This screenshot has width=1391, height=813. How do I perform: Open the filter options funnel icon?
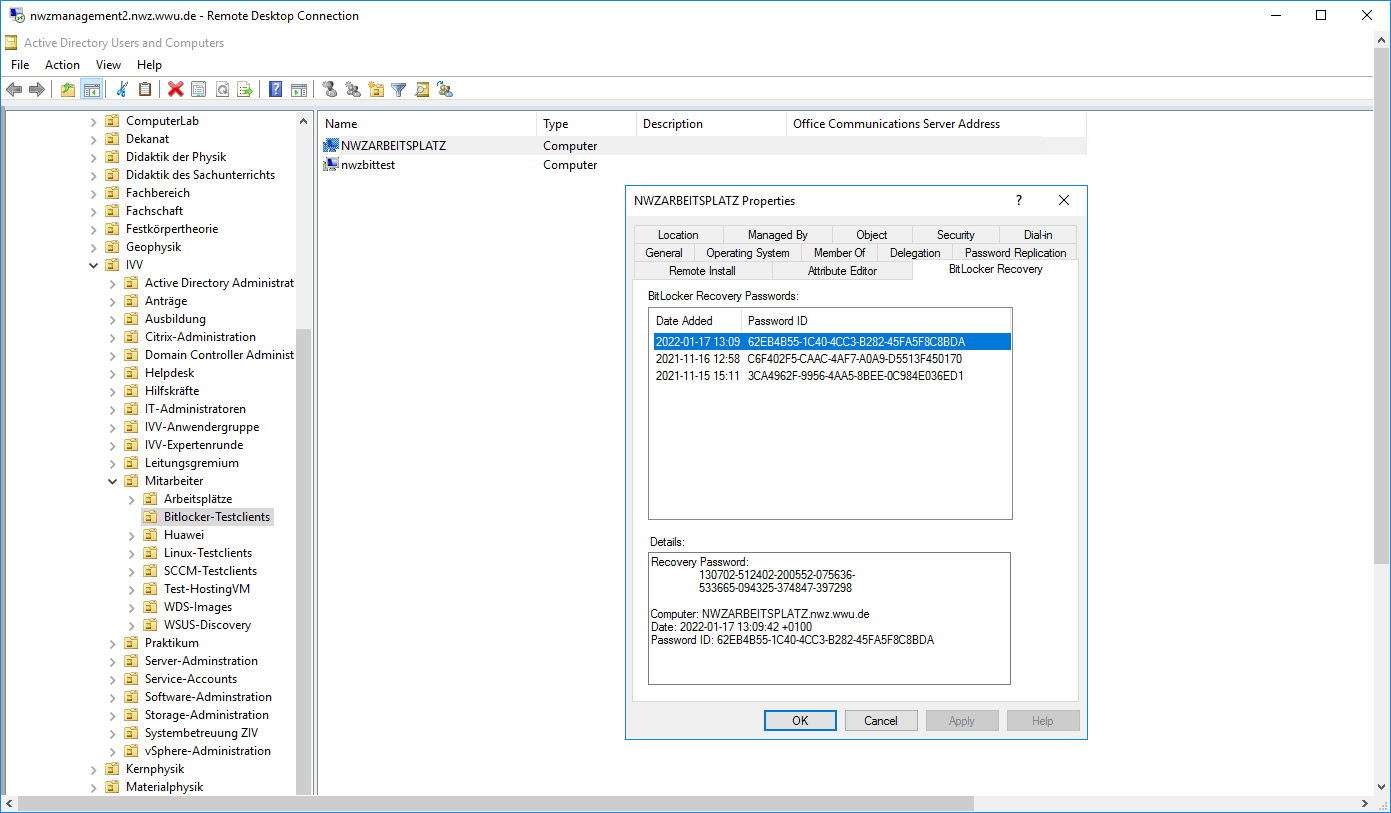tap(399, 90)
